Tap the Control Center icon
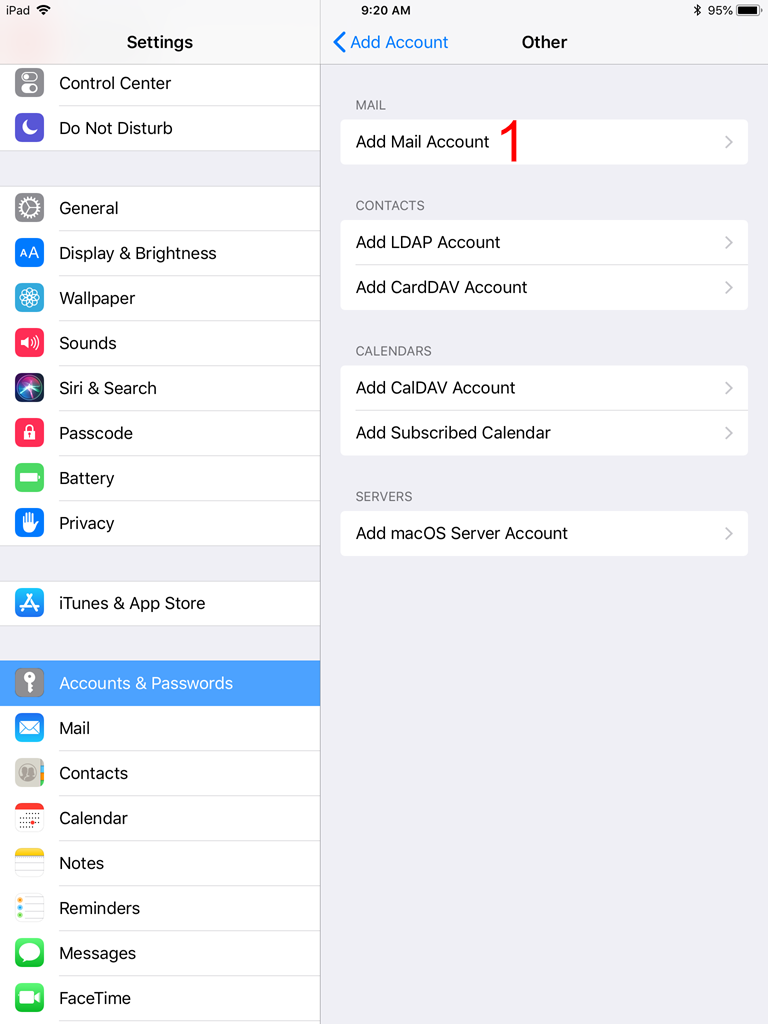 [29, 83]
